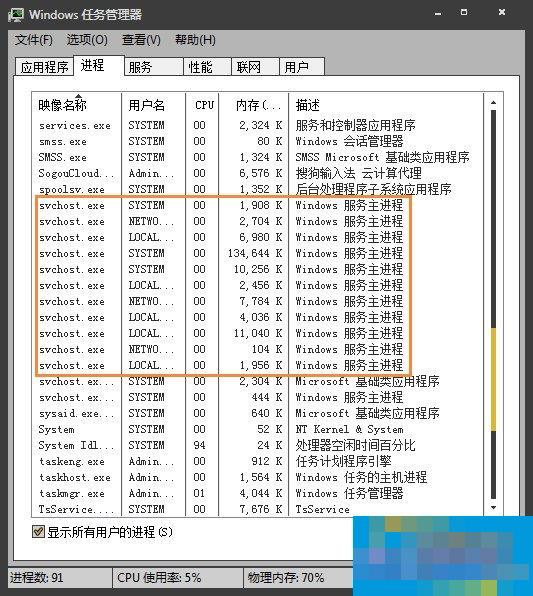
Task: Select the spoolsv.exe process row
Action: click(x=257, y=189)
